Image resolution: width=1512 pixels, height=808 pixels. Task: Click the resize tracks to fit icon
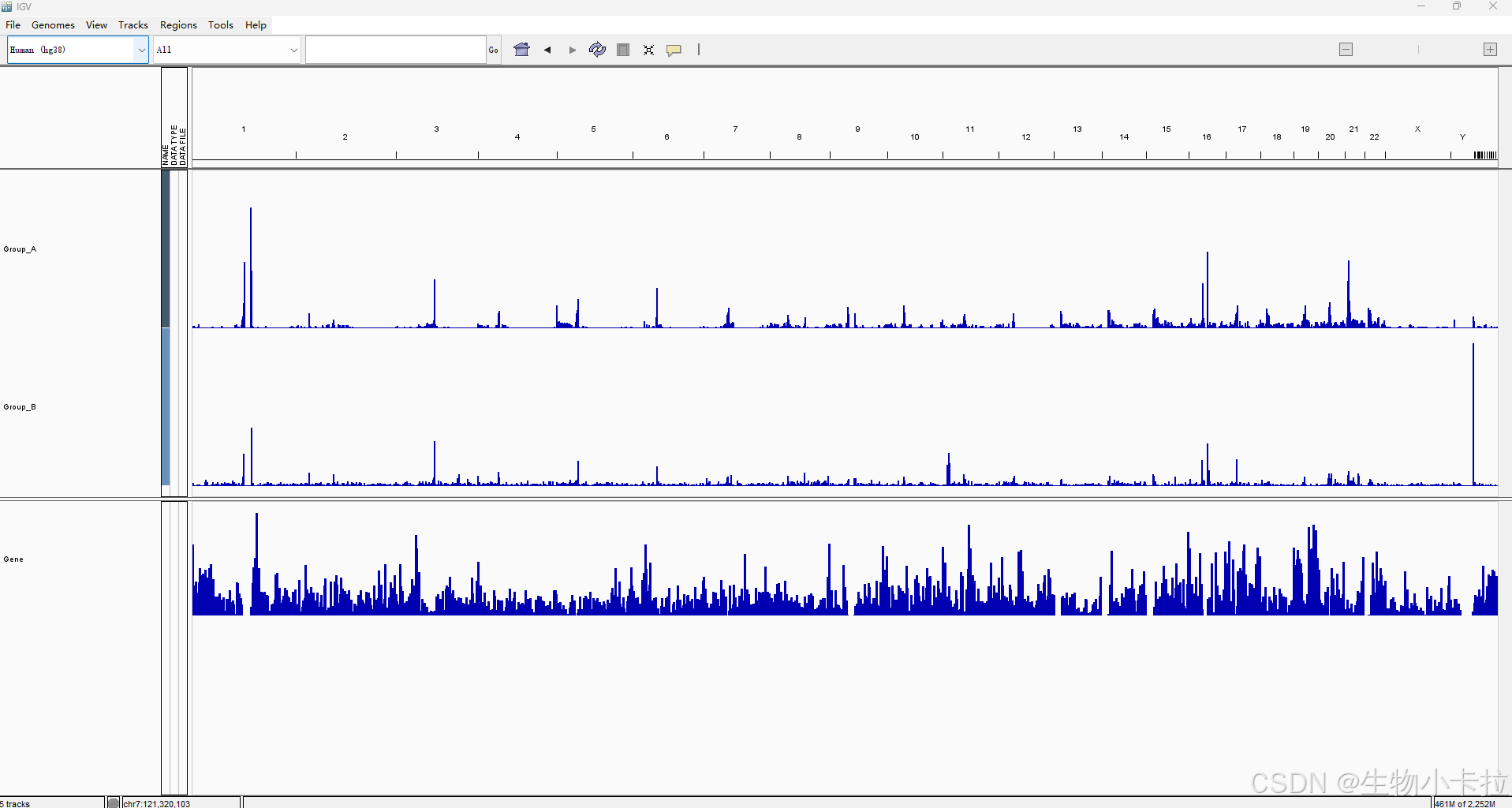648,49
